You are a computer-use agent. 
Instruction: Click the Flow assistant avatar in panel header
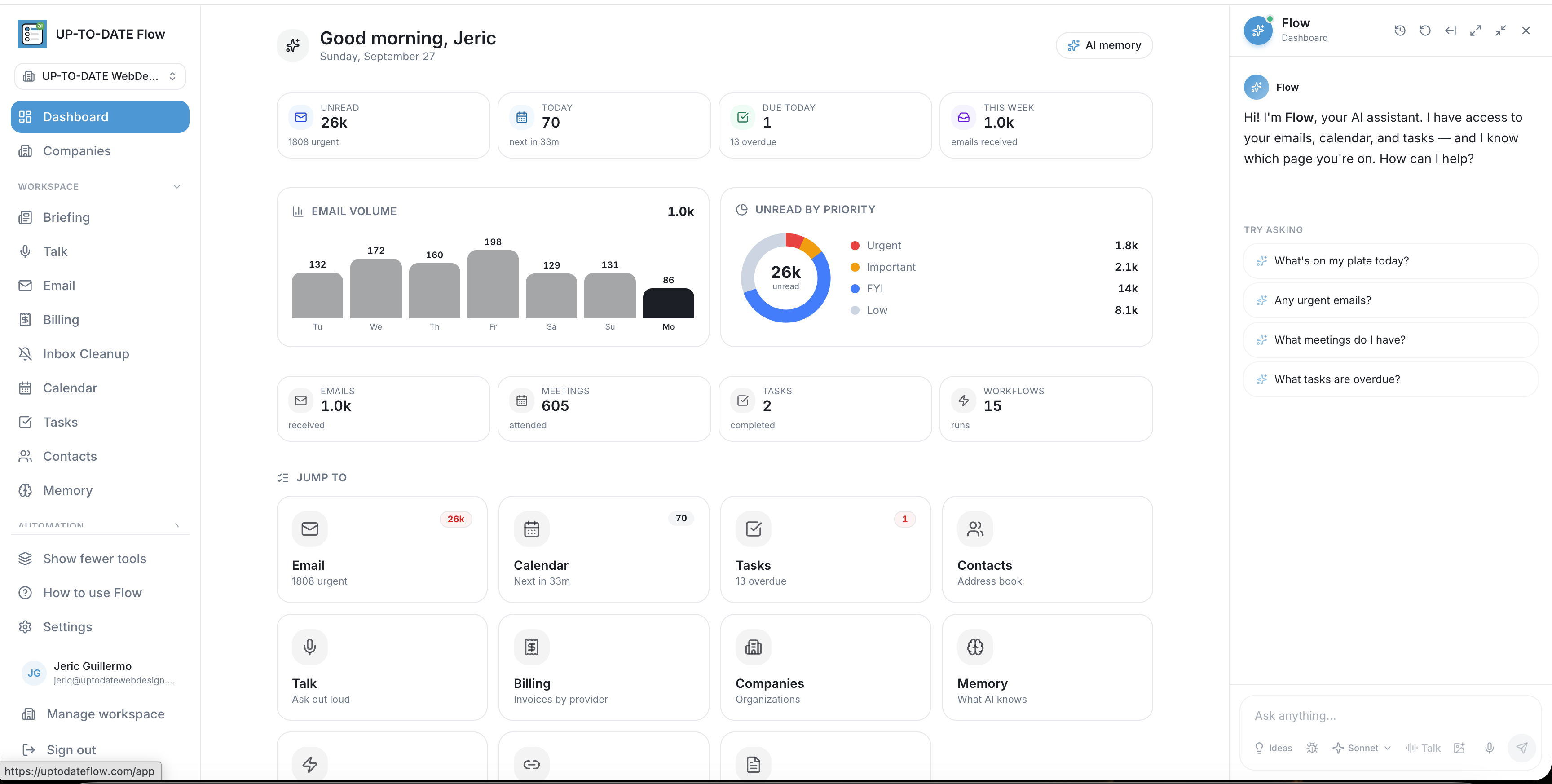coord(1258,30)
